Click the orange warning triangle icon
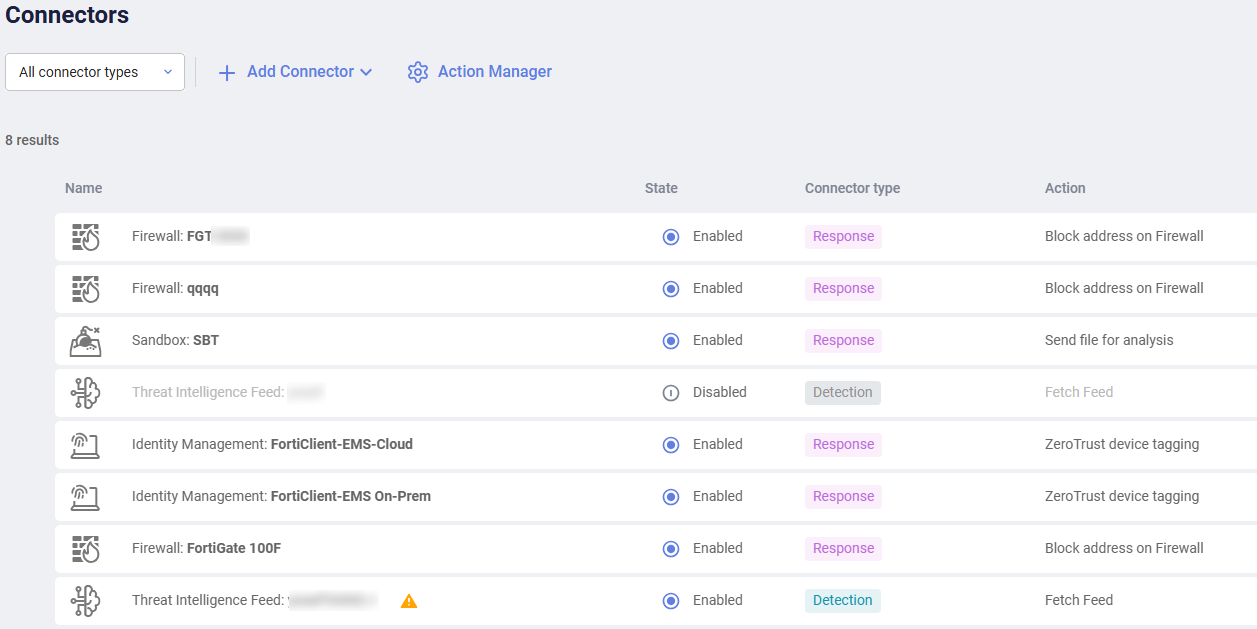The height and width of the screenshot is (629, 1257). 409,601
